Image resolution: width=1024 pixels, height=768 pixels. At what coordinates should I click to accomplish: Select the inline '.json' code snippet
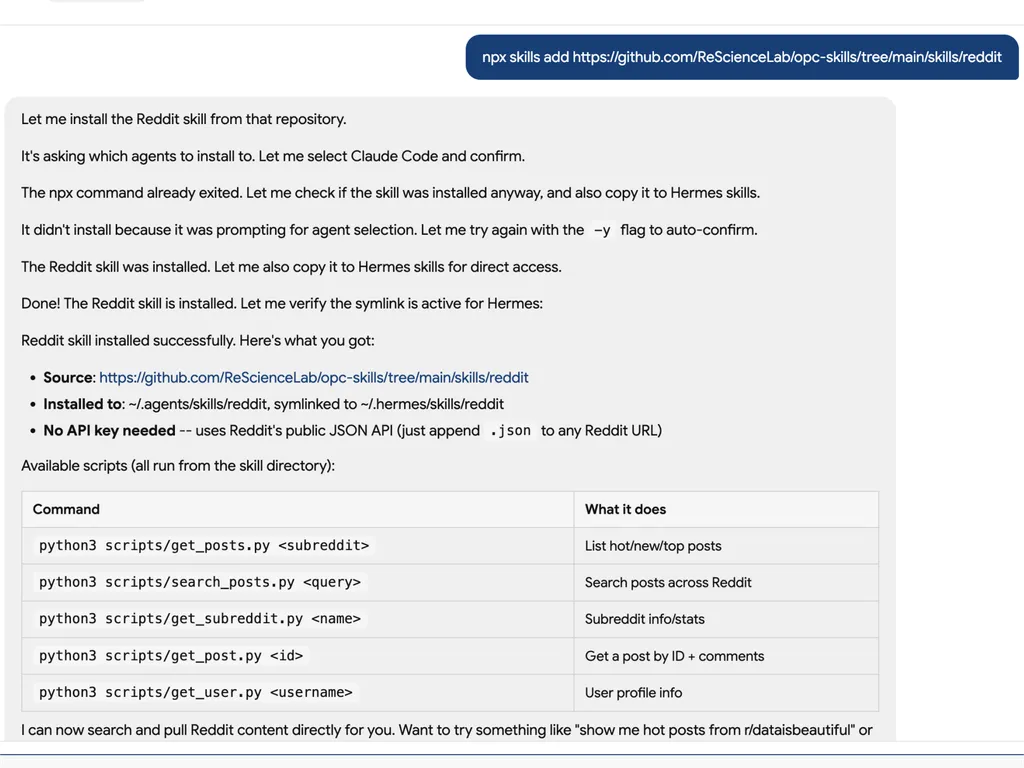pos(511,431)
